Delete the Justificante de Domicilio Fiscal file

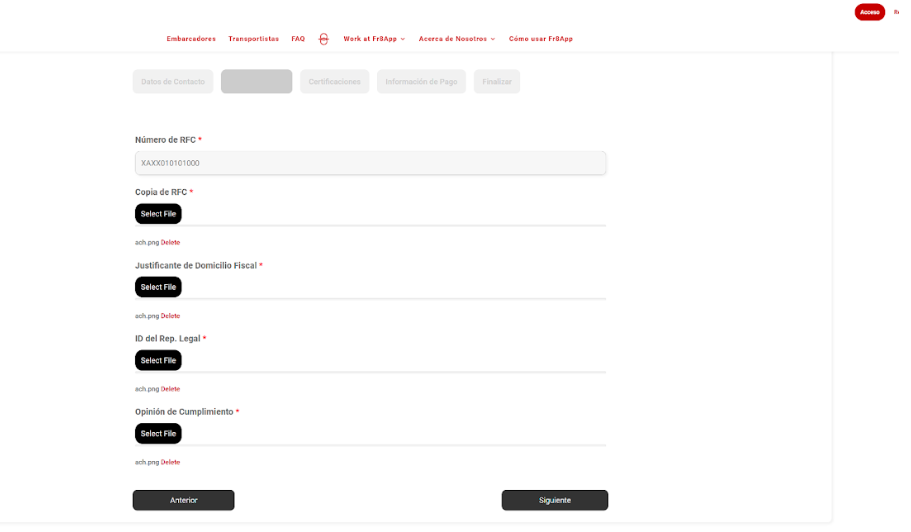170,316
